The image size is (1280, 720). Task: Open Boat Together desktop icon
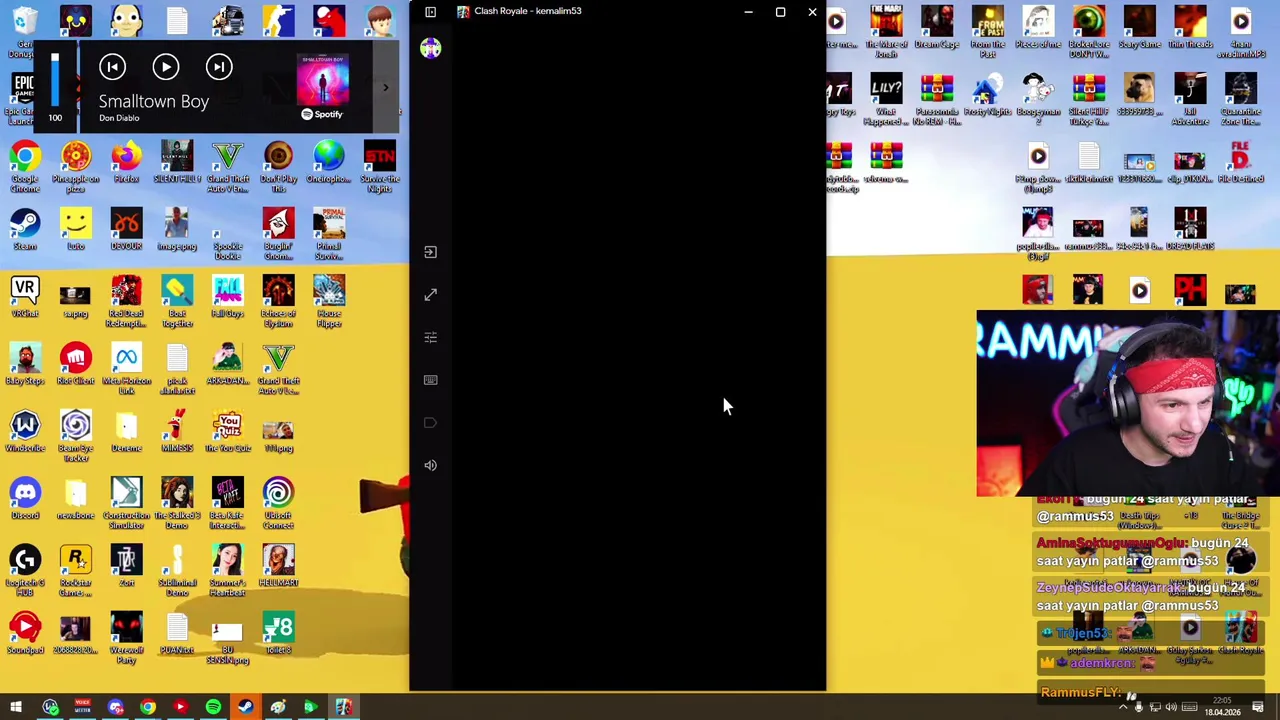click(x=177, y=301)
